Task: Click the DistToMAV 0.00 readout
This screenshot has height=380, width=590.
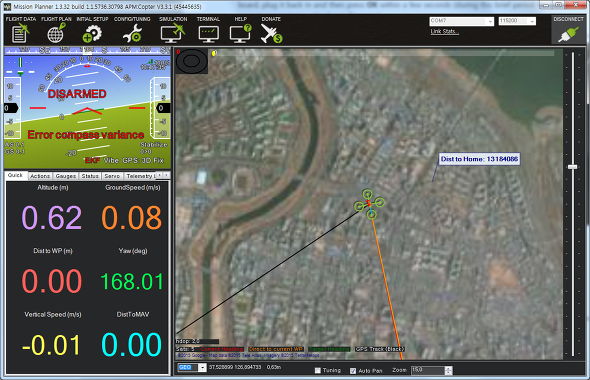Action: [x=132, y=345]
